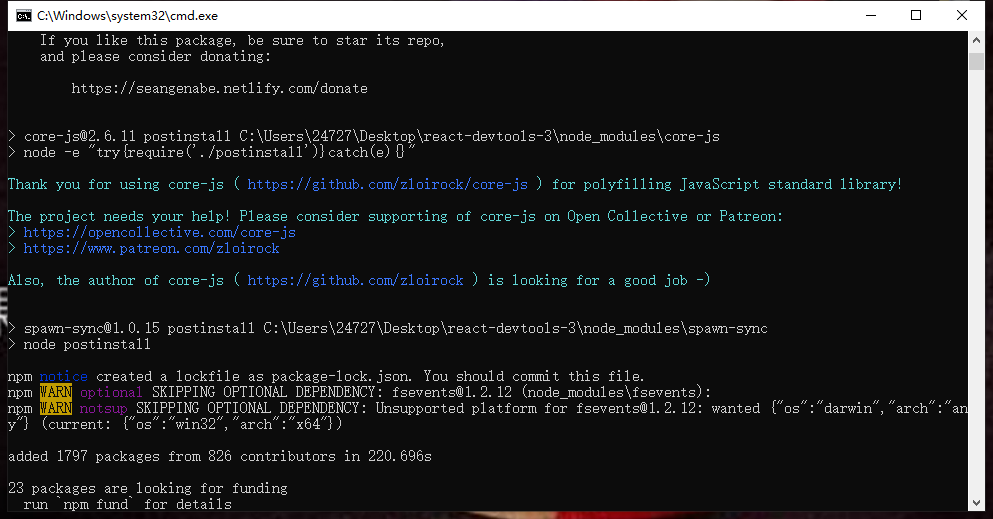Click the blue 'notice' word
Viewport: 993px width, 519px height.
coord(63,376)
